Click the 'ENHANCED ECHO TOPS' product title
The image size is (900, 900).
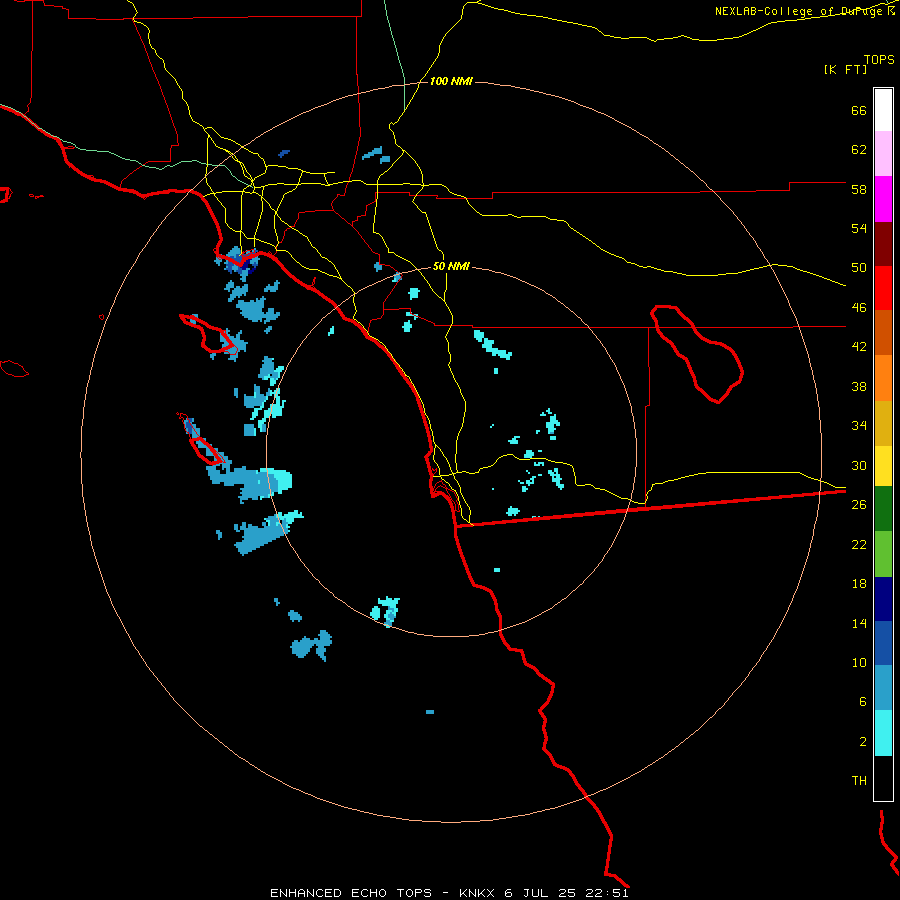351,893
